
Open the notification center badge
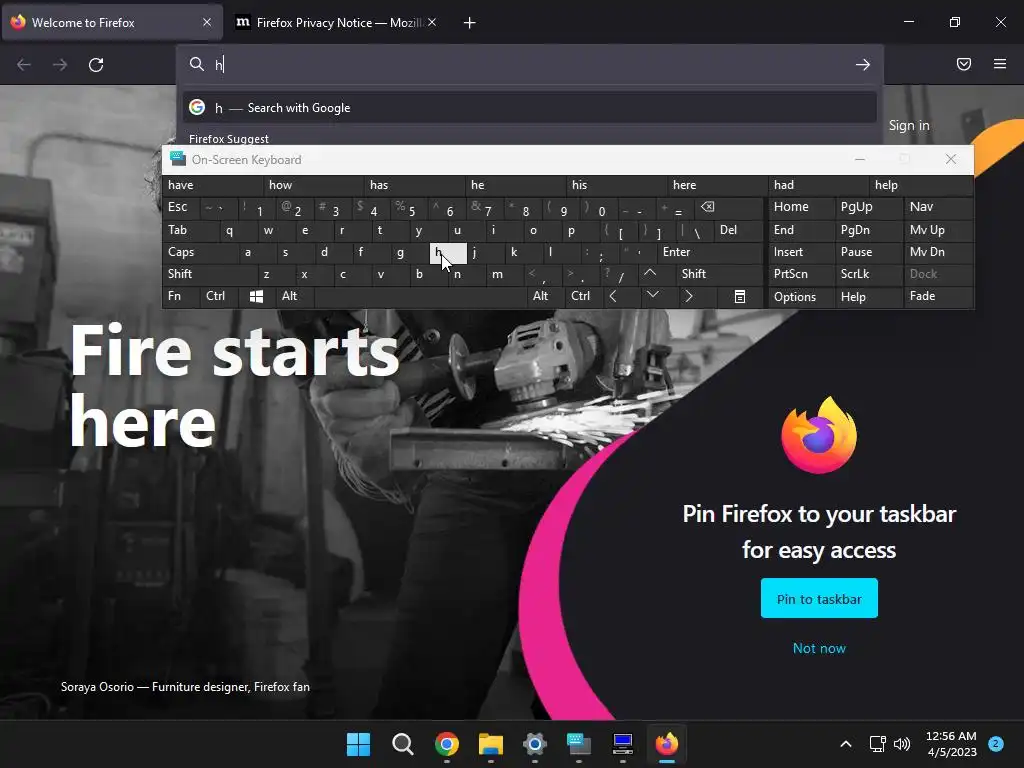coord(995,743)
